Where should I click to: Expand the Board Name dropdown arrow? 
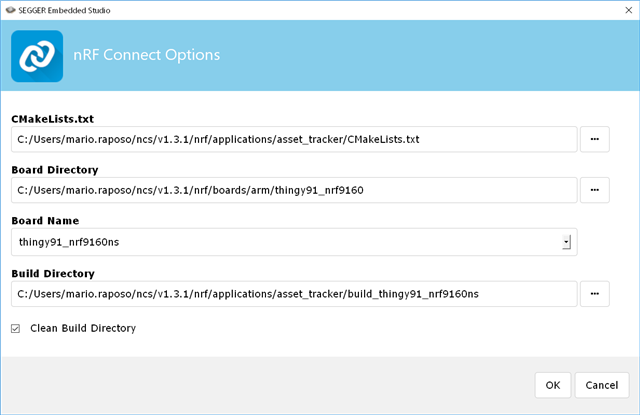pos(566,242)
